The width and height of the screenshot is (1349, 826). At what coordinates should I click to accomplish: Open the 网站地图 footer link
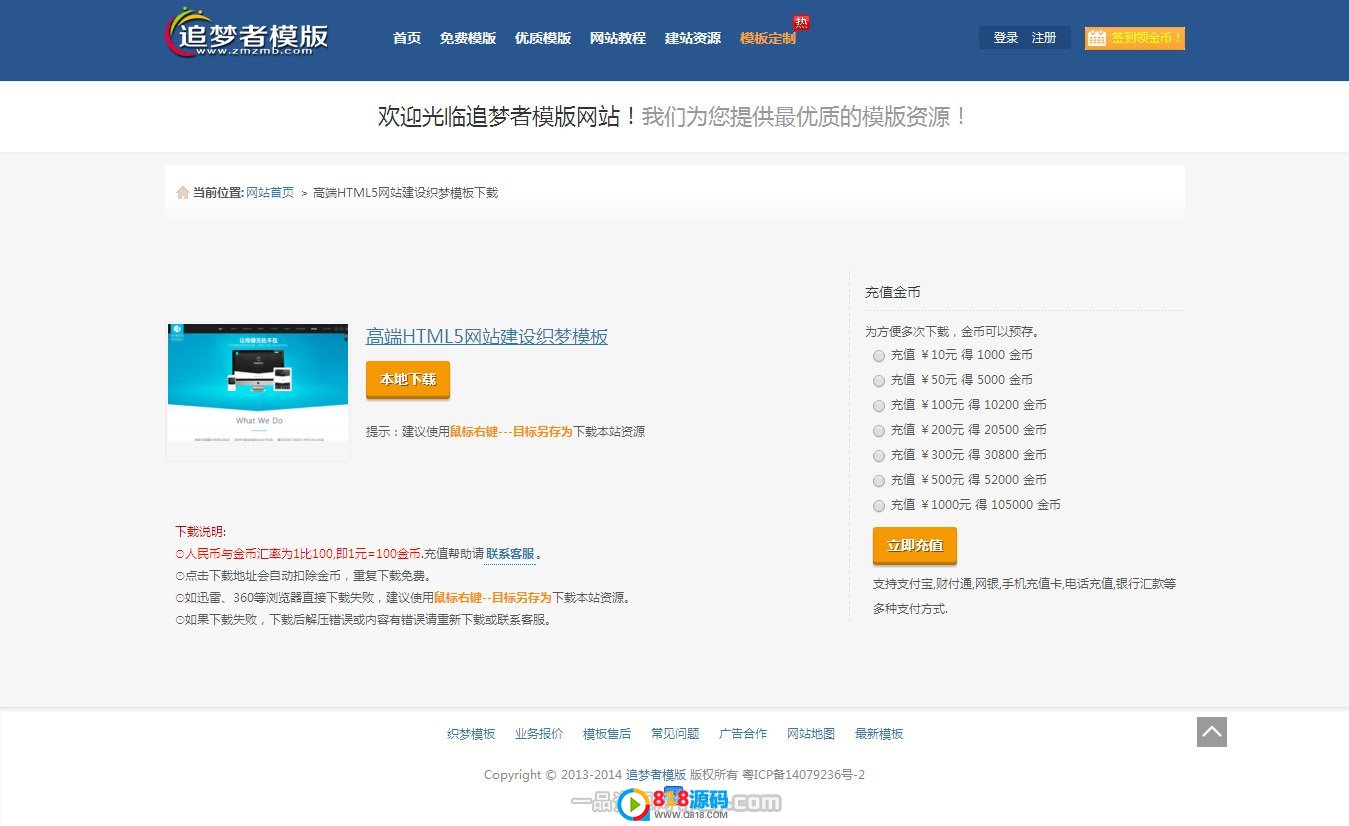[811, 734]
